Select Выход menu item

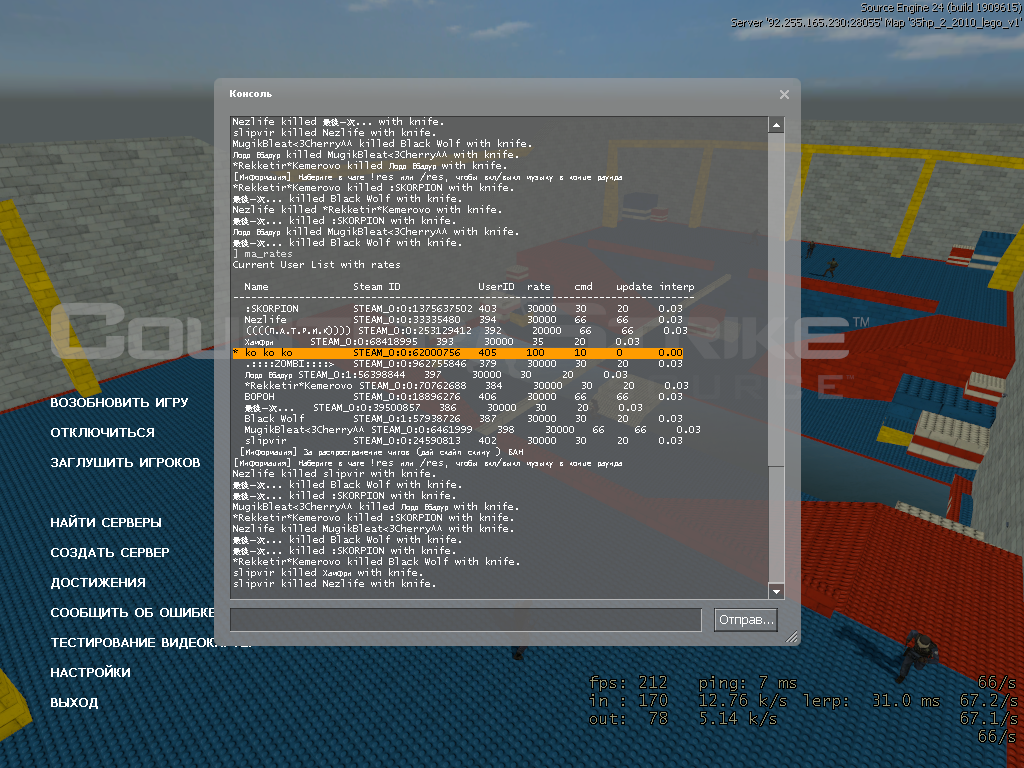tap(74, 703)
